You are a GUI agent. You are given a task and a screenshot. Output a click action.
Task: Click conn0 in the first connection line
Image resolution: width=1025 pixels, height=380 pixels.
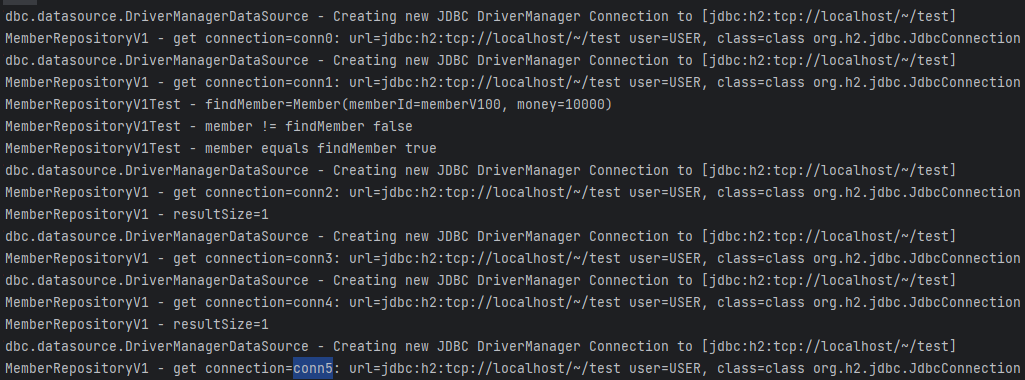[313, 39]
